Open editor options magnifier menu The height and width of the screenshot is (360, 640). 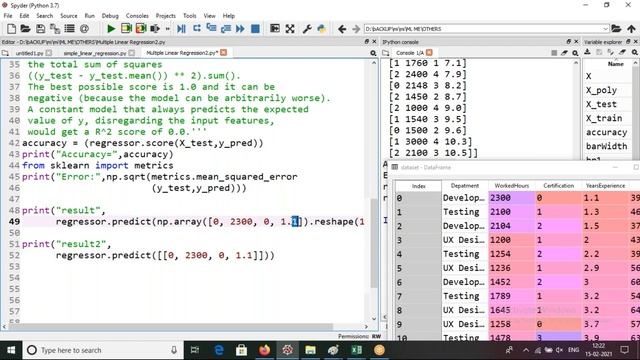[373, 53]
